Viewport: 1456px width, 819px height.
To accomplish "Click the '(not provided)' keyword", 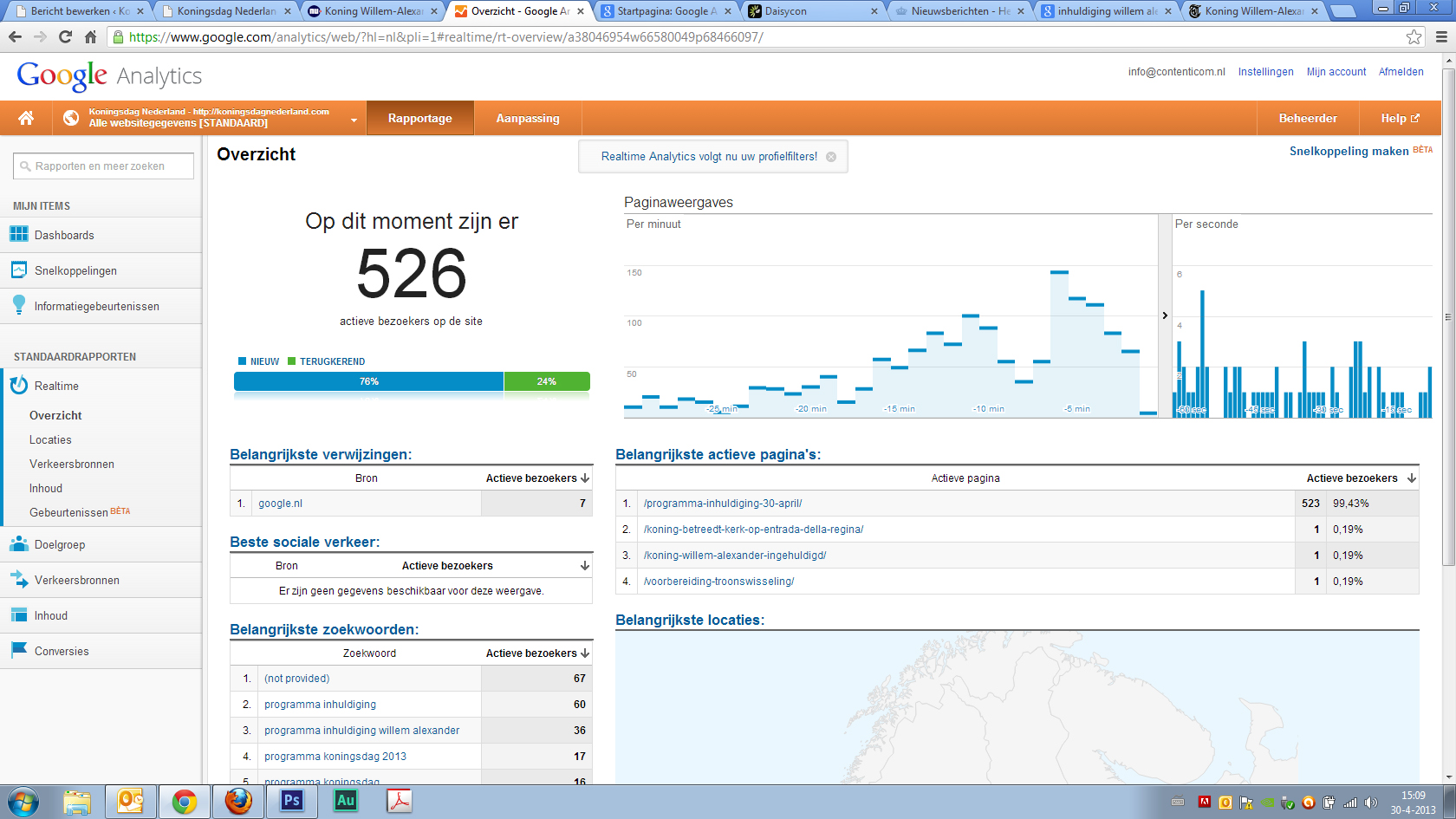I will pos(296,679).
